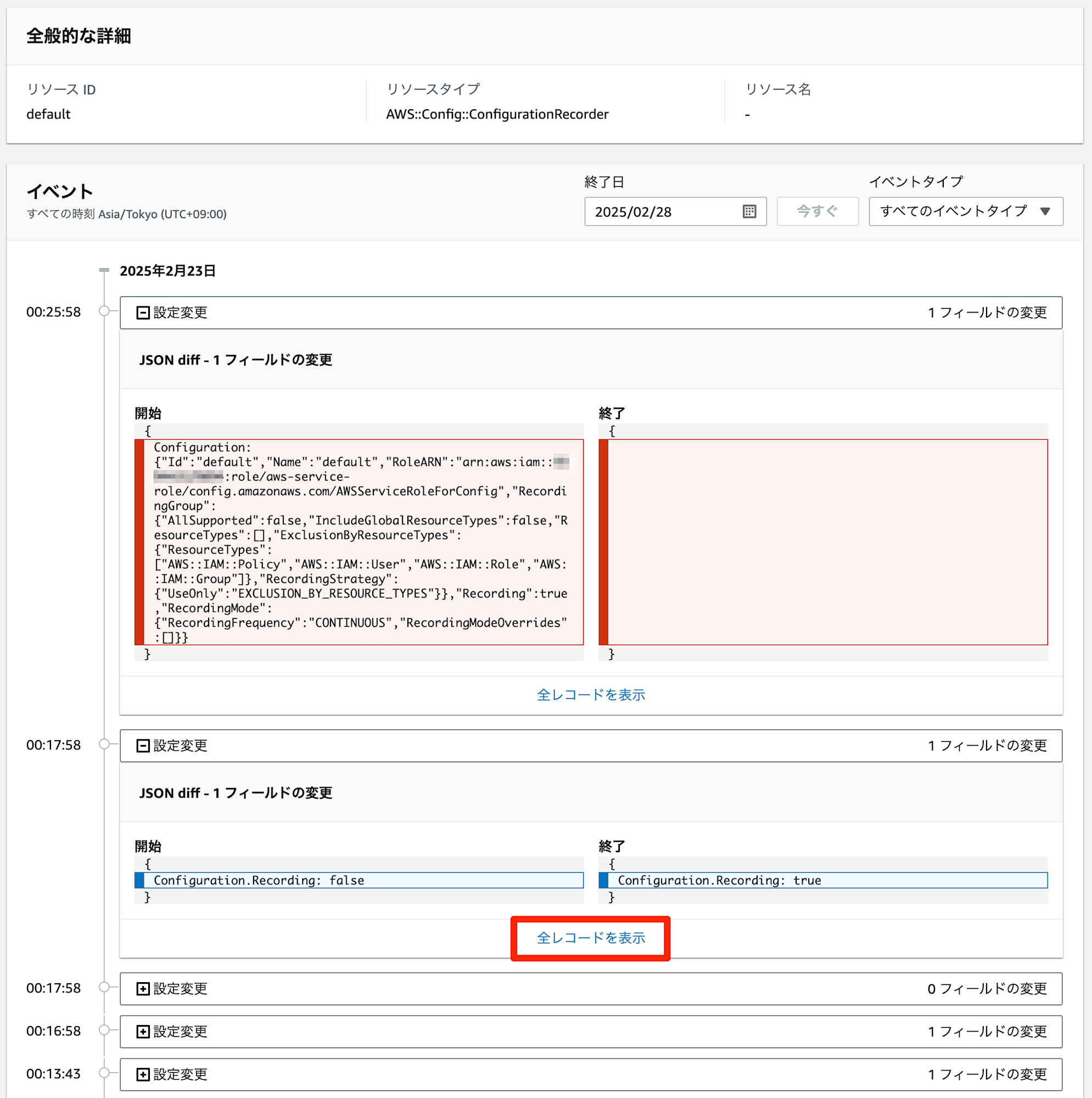
Task: Click the 1 フィールドの変更 label on 00:16:58 row
Action: point(987,1032)
